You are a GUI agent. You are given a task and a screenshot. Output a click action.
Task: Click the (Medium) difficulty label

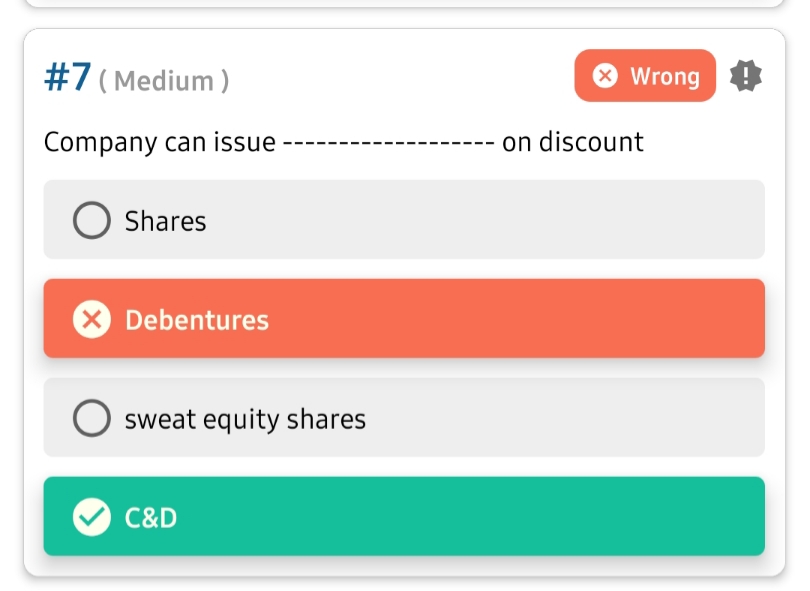pos(164,81)
